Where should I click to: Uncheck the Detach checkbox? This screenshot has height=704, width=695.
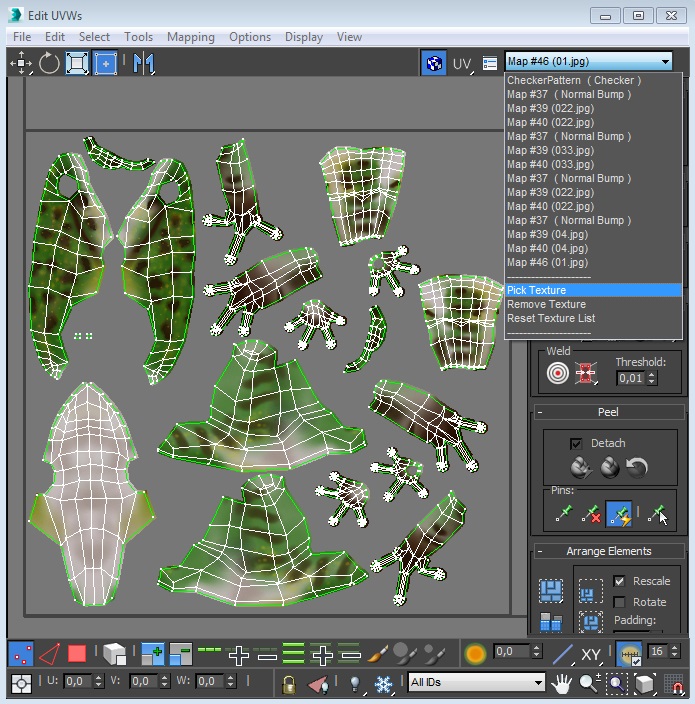575,443
